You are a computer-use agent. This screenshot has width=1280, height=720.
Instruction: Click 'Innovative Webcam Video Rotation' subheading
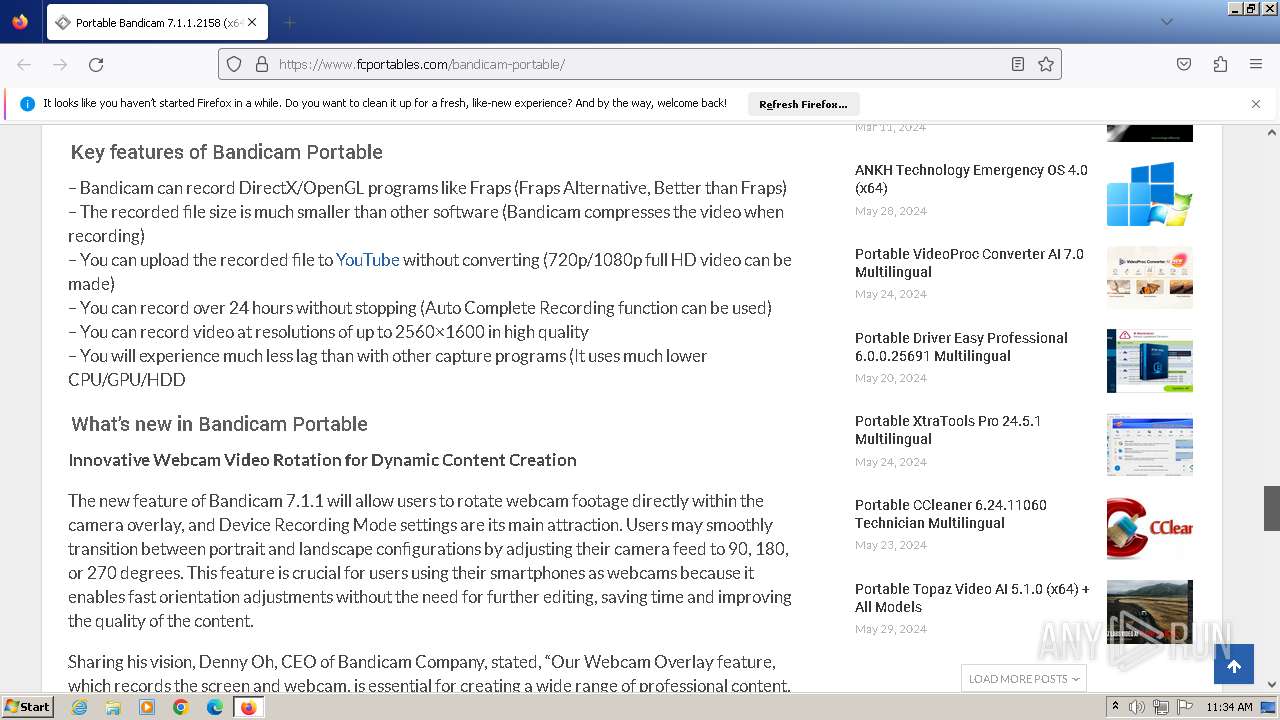click(322, 460)
